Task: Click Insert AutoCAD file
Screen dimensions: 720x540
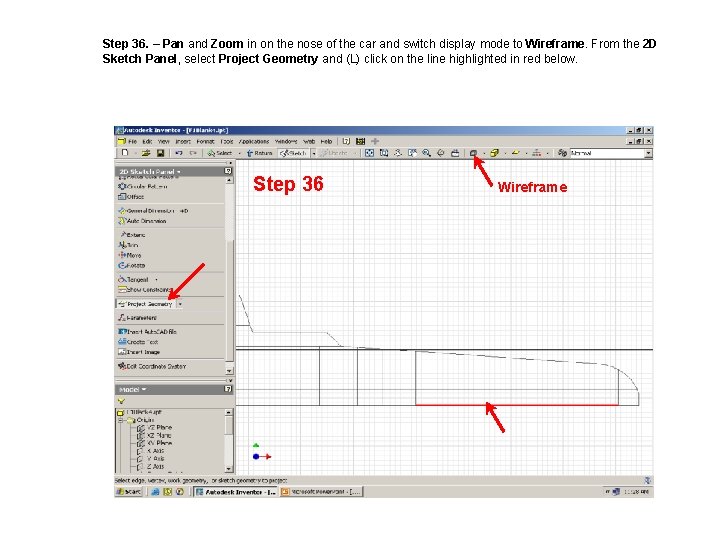Action: 147,332
